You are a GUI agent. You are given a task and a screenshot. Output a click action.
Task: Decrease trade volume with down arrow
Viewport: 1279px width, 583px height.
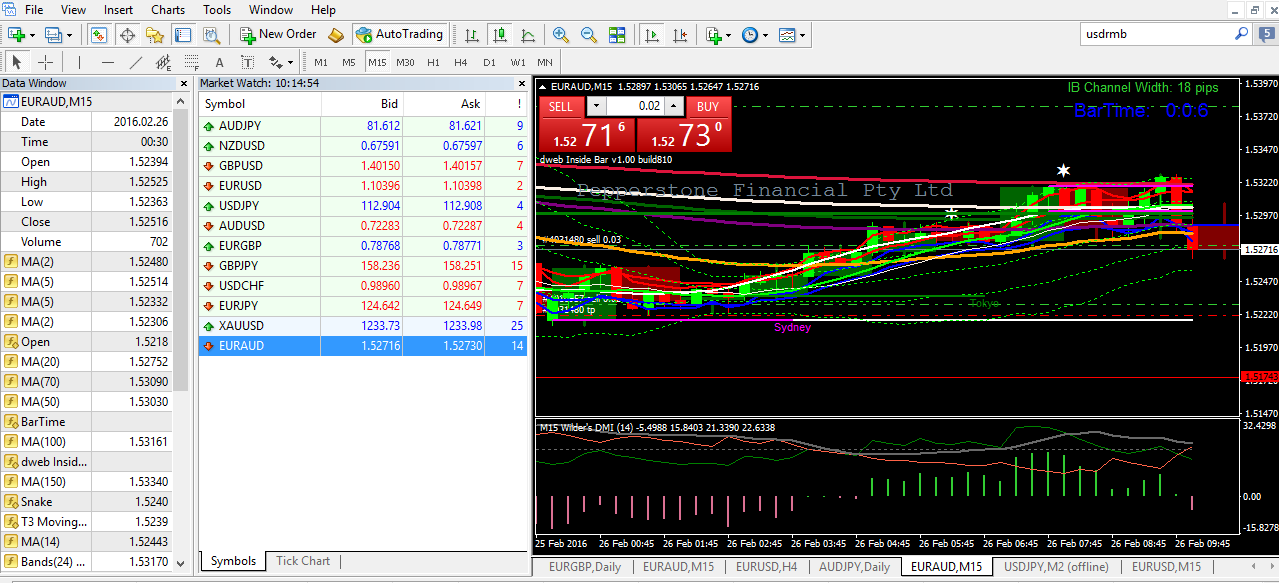click(x=596, y=106)
